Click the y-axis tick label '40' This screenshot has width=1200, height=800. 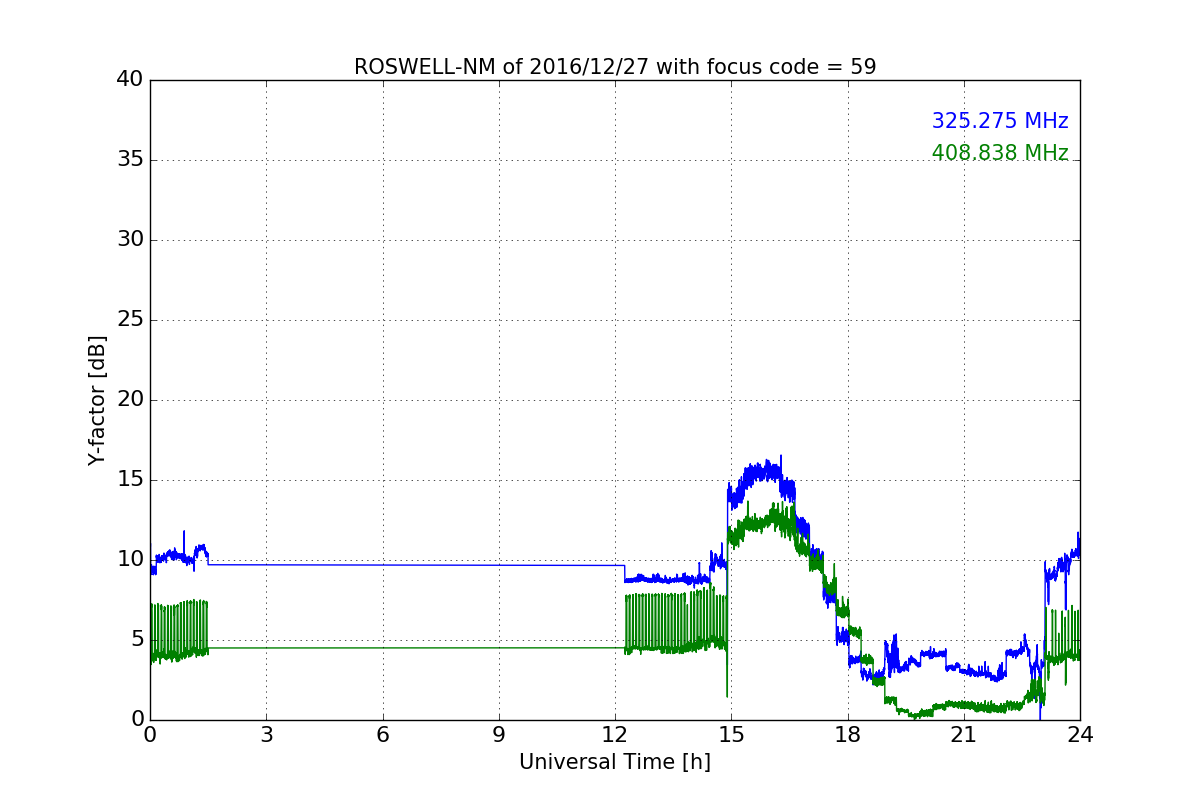130,79
